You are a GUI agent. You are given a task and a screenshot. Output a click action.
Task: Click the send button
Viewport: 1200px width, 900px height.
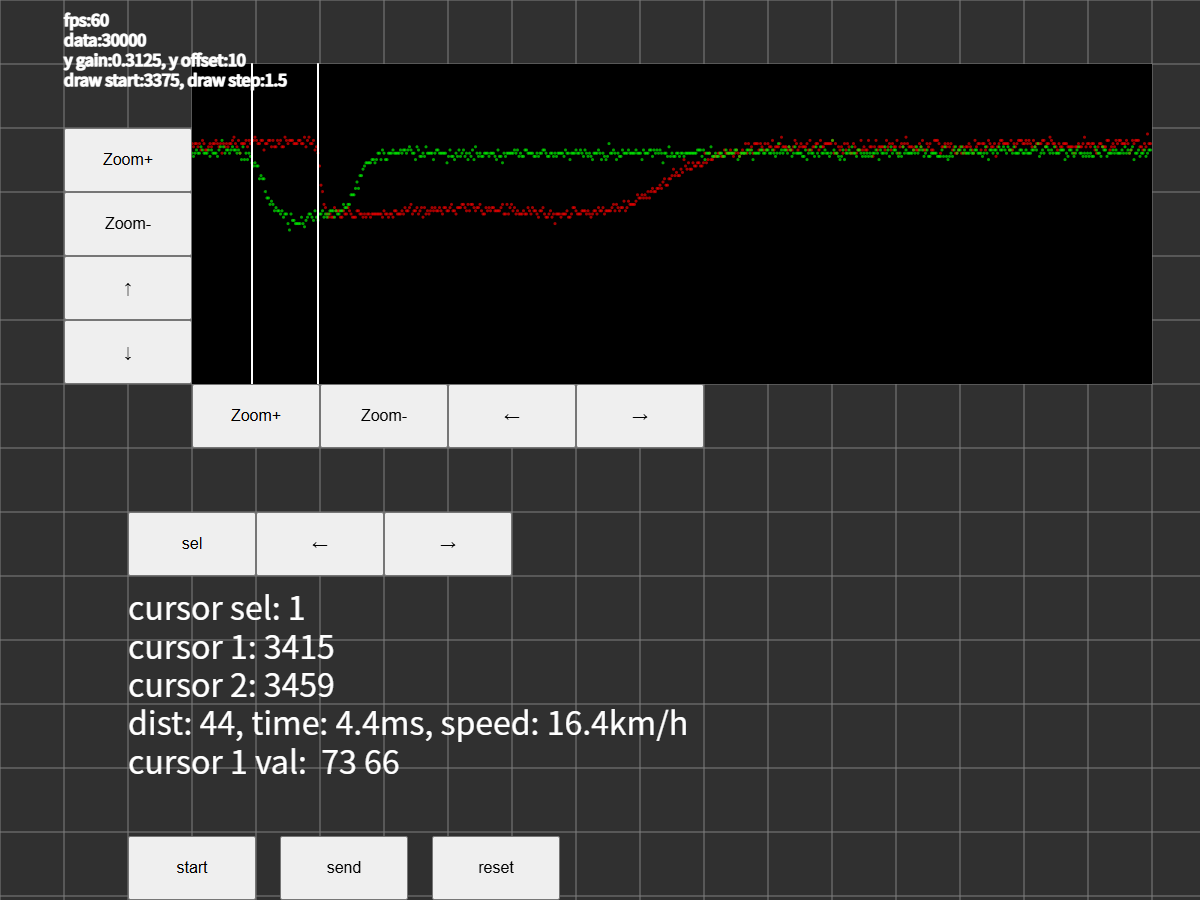click(344, 867)
